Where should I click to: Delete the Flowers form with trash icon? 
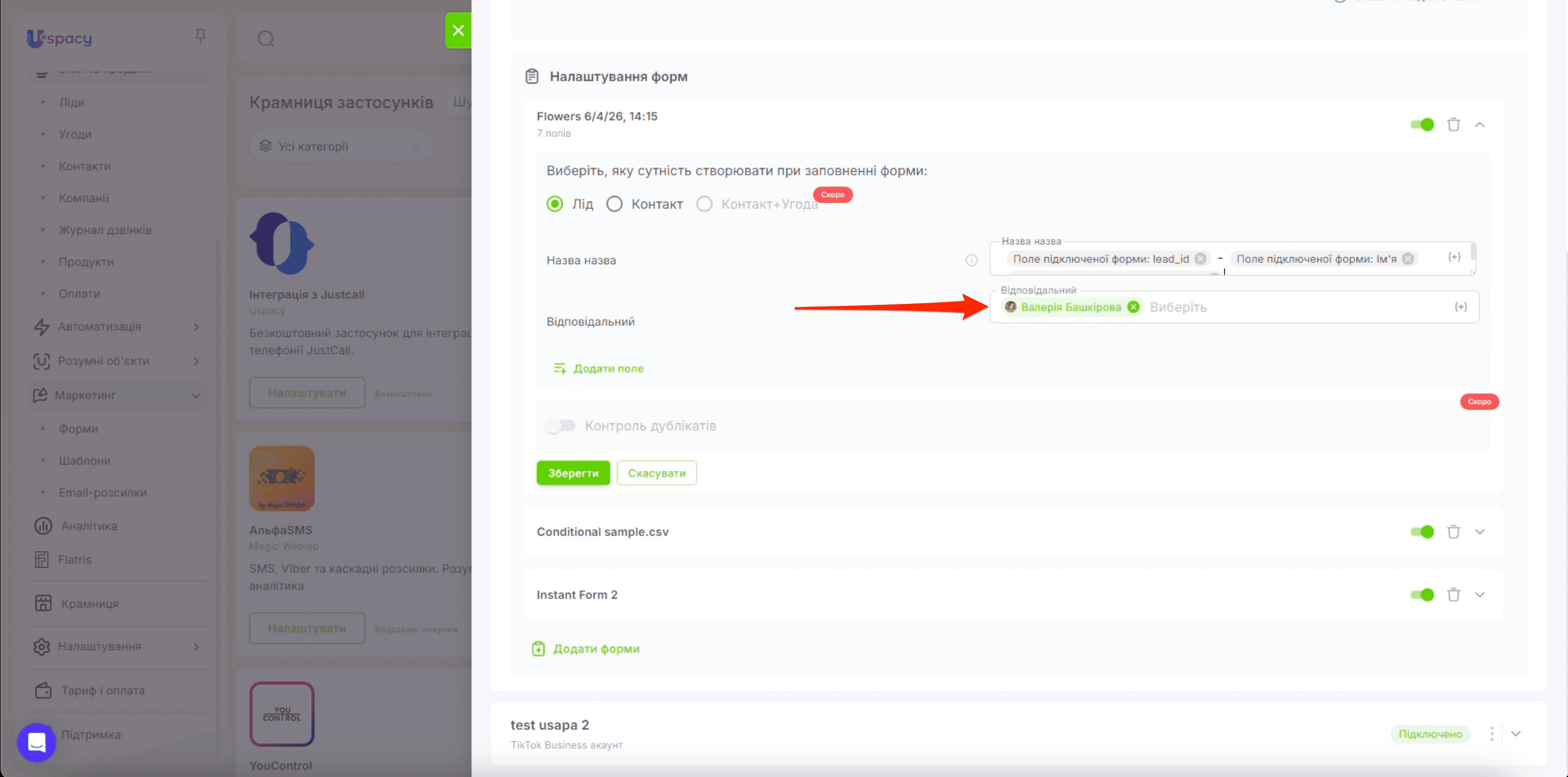[x=1454, y=124]
